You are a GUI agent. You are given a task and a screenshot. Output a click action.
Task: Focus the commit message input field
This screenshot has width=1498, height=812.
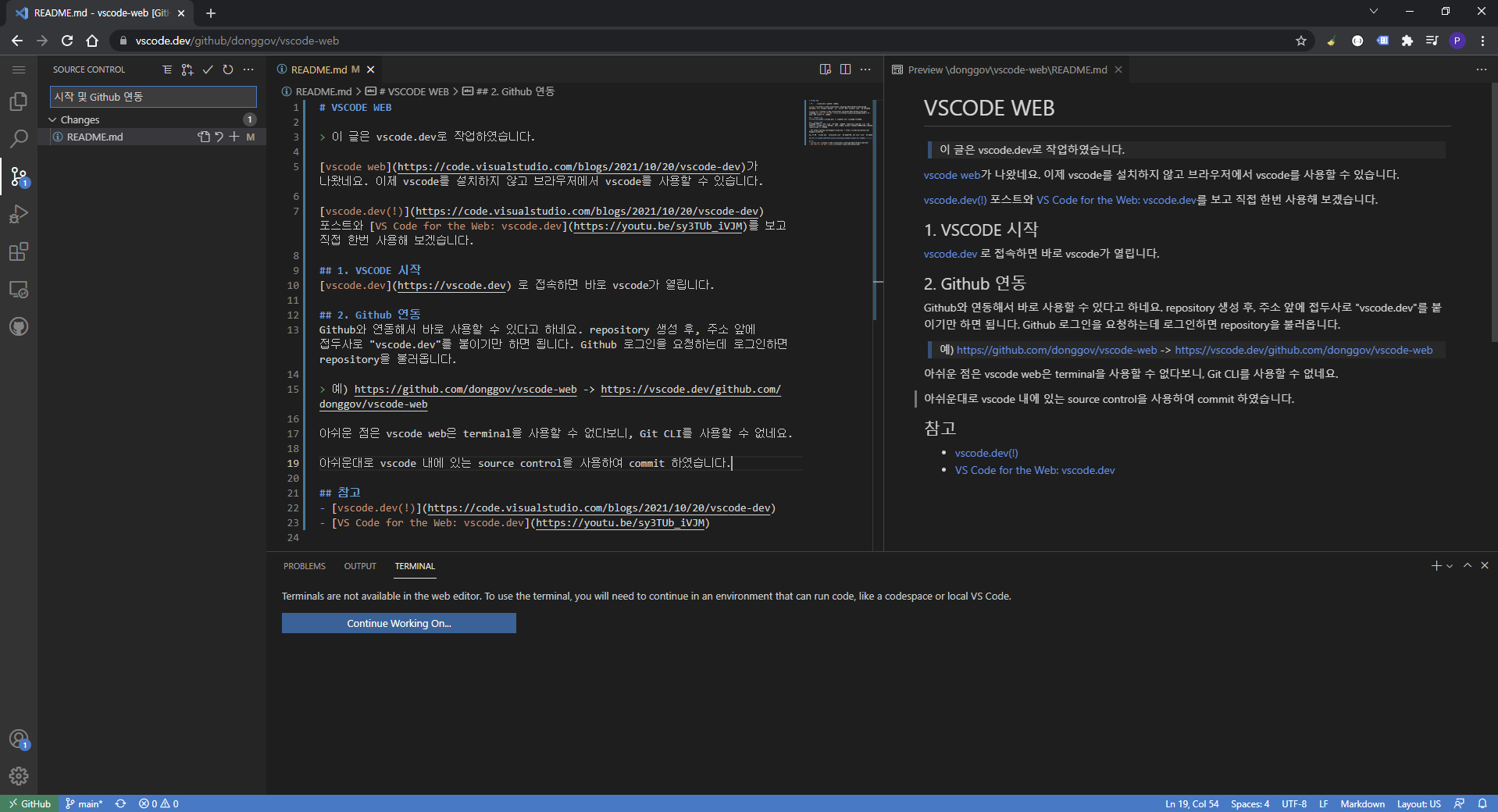tap(153, 97)
